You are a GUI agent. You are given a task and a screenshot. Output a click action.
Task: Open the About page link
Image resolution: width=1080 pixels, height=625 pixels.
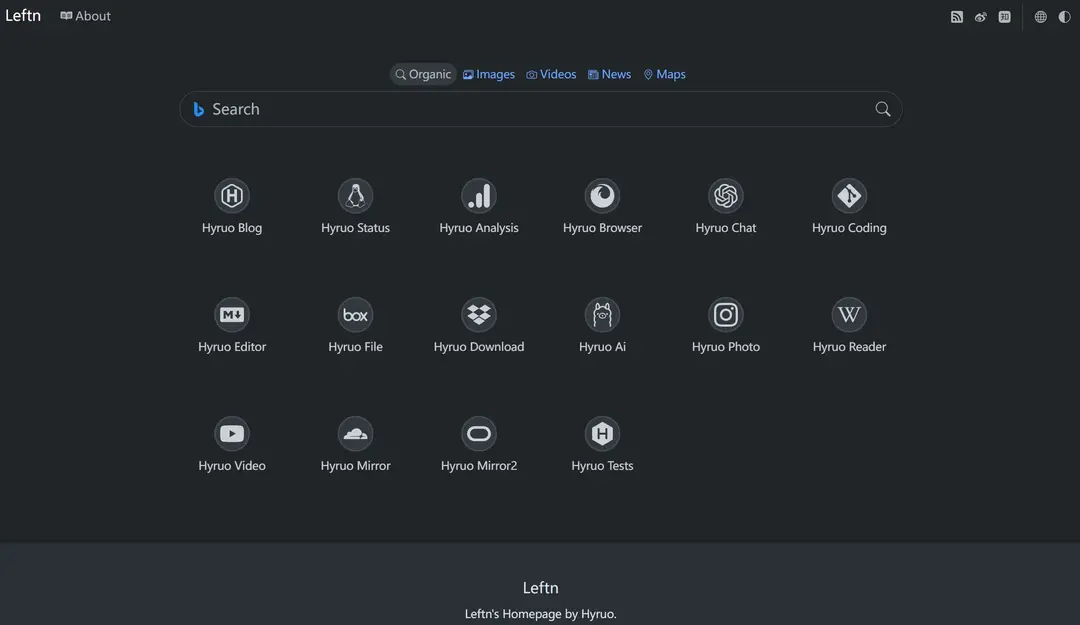86,16
